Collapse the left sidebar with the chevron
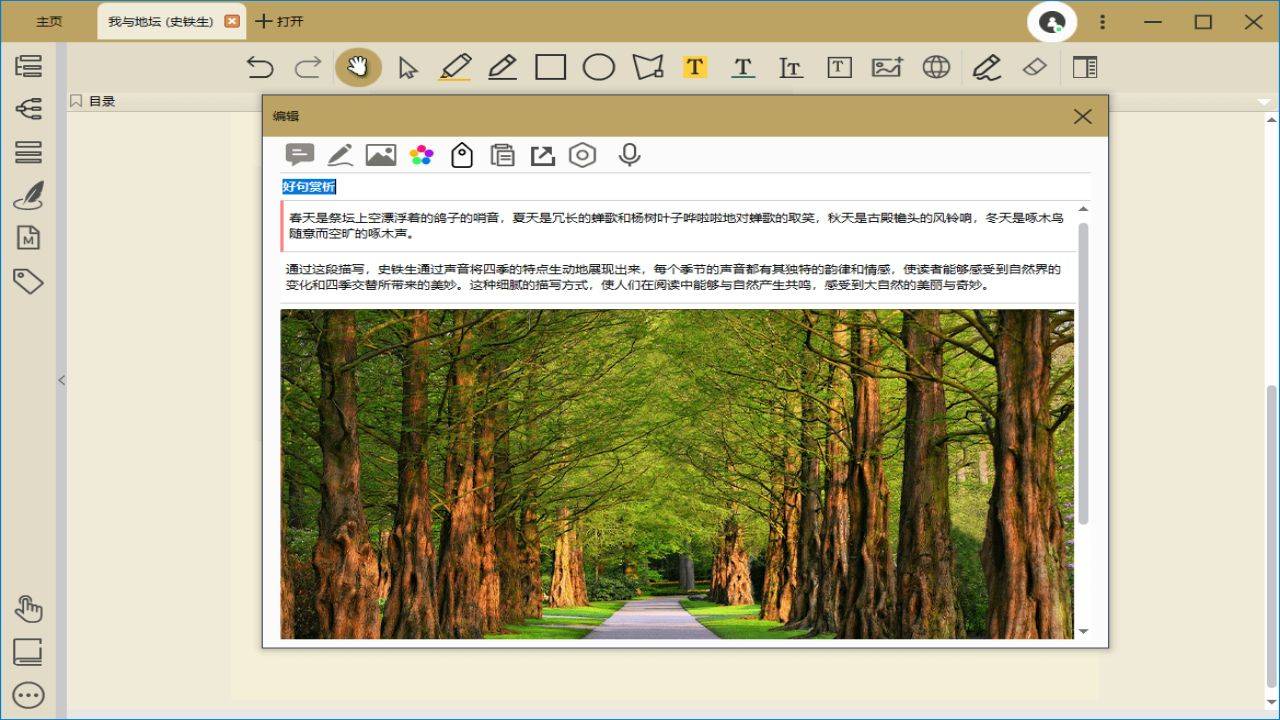This screenshot has width=1280, height=720. [x=62, y=380]
